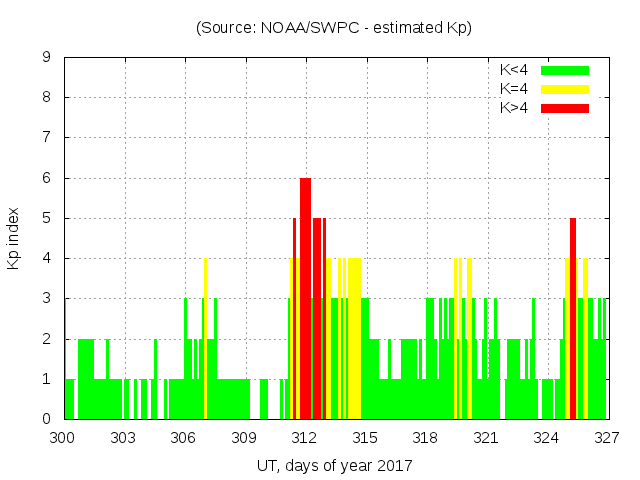Click x-axis tick label 318
The width and height of the screenshot is (640, 480).
click(x=425, y=438)
